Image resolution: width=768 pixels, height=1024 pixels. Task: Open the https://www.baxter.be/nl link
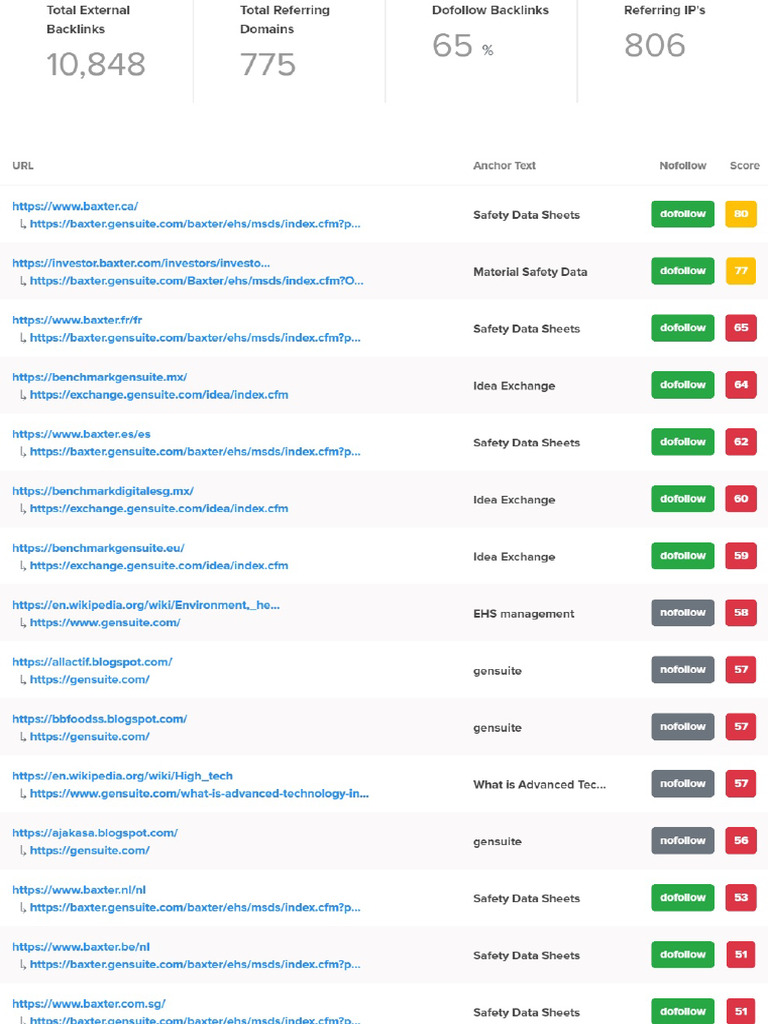pyautogui.click(x=81, y=947)
